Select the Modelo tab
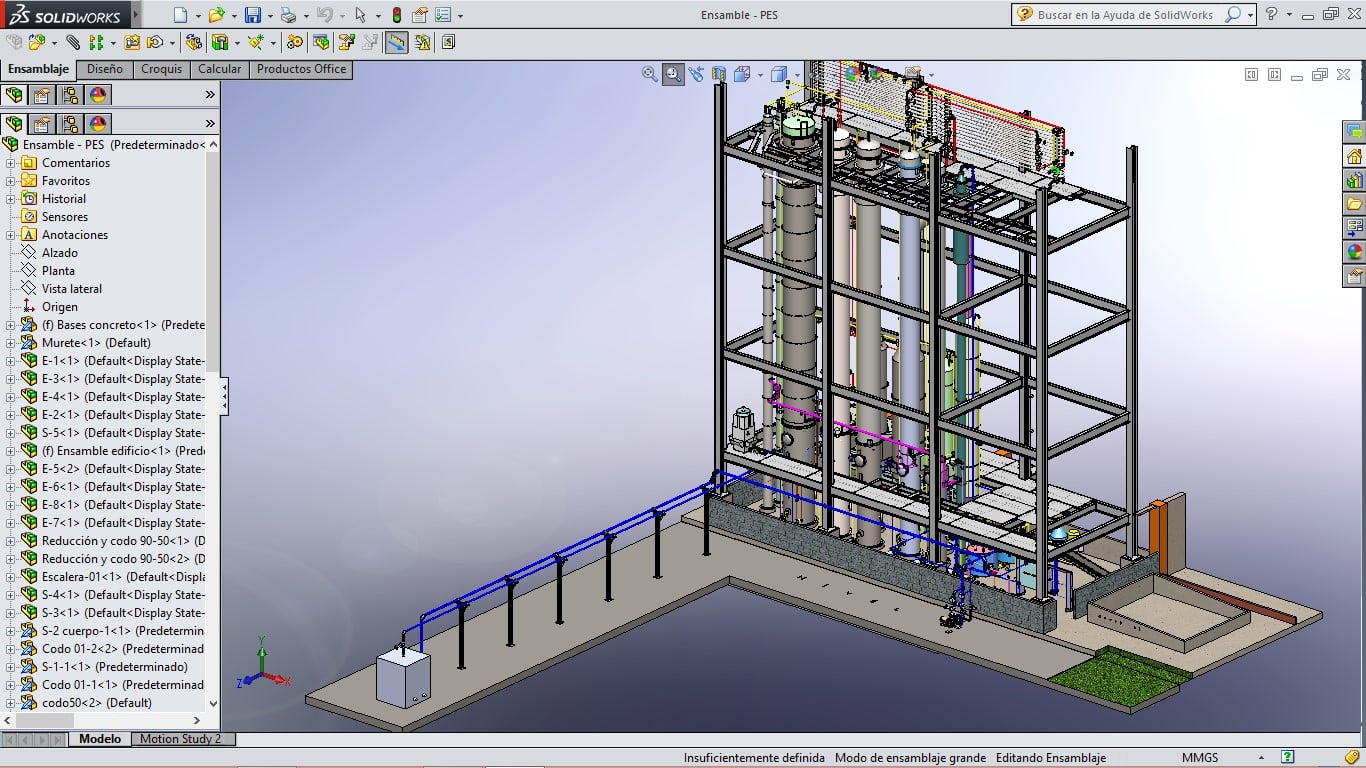Viewport: 1366px width, 768px height. tap(100, 739)
